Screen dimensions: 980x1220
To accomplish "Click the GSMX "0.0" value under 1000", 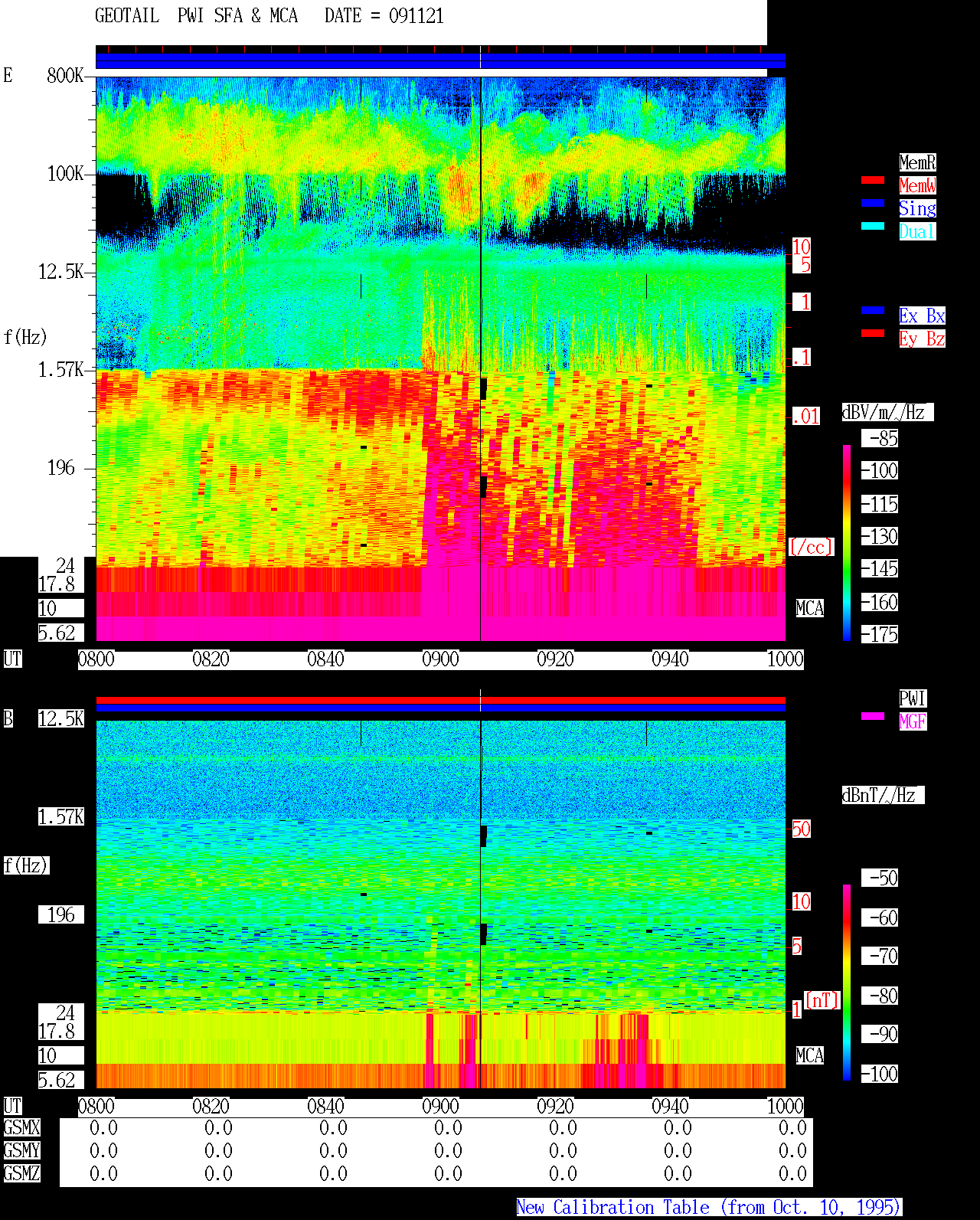I will [x=792, y=1127].
